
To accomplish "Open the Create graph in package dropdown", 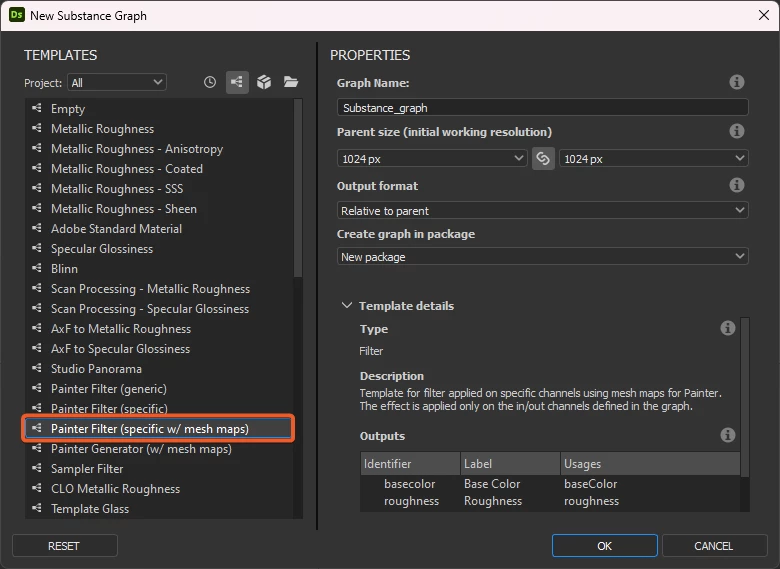I will pyautogui.click(x=543, y=257).
